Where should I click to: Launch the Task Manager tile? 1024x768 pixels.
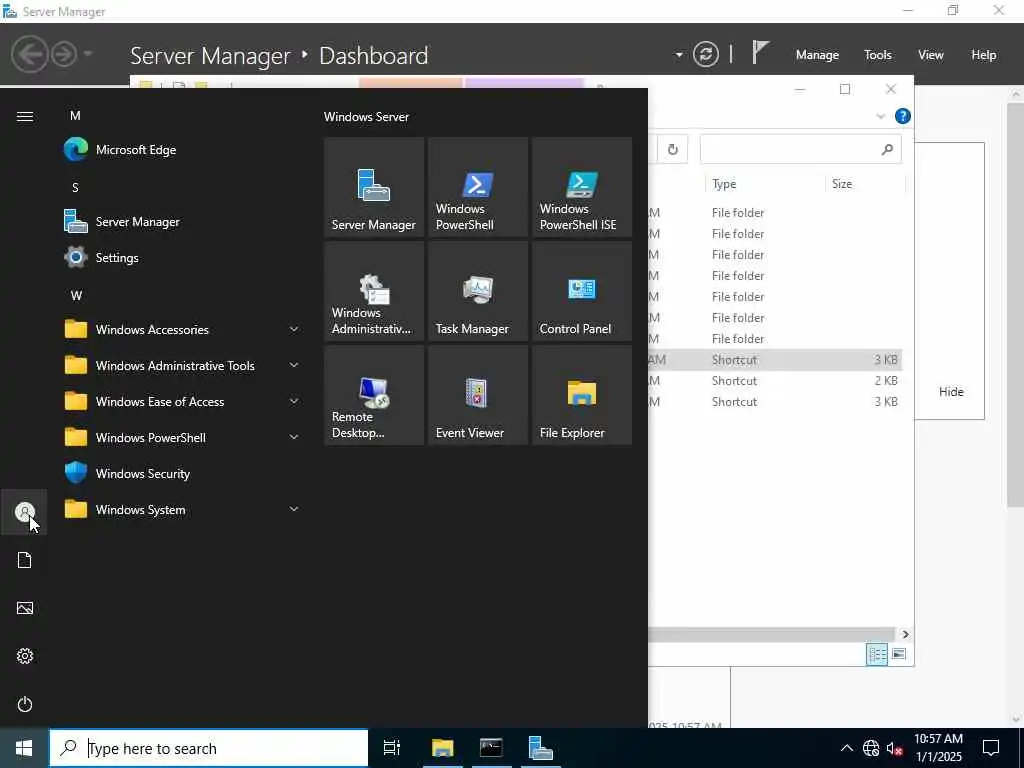pyautogui.click(x=477, y=291)
